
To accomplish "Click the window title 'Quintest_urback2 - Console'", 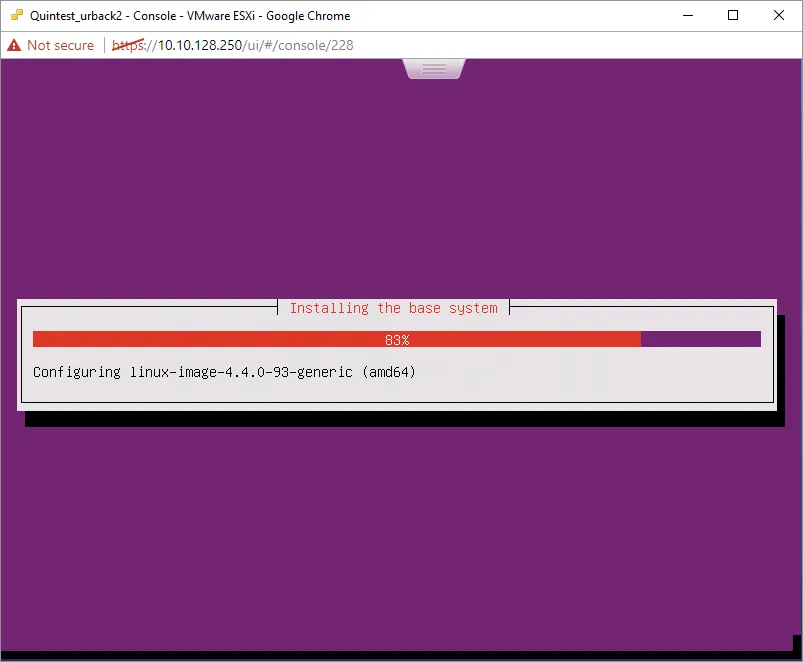I will click(x=103, y=16).
